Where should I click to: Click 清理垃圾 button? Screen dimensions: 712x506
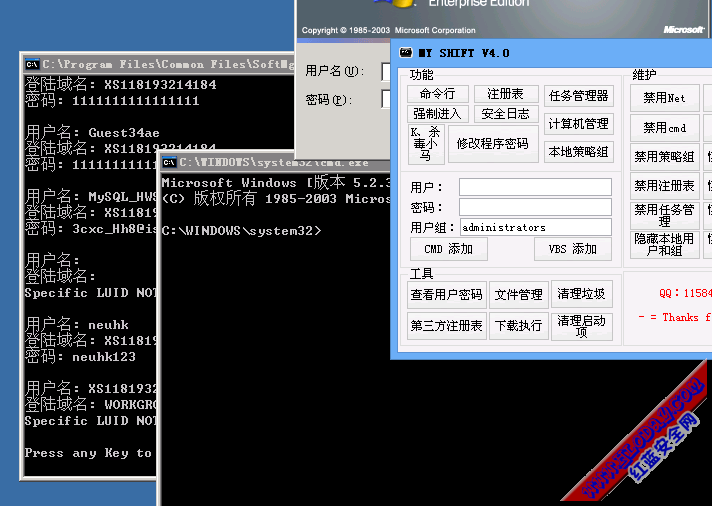click(x=582, y=294)
